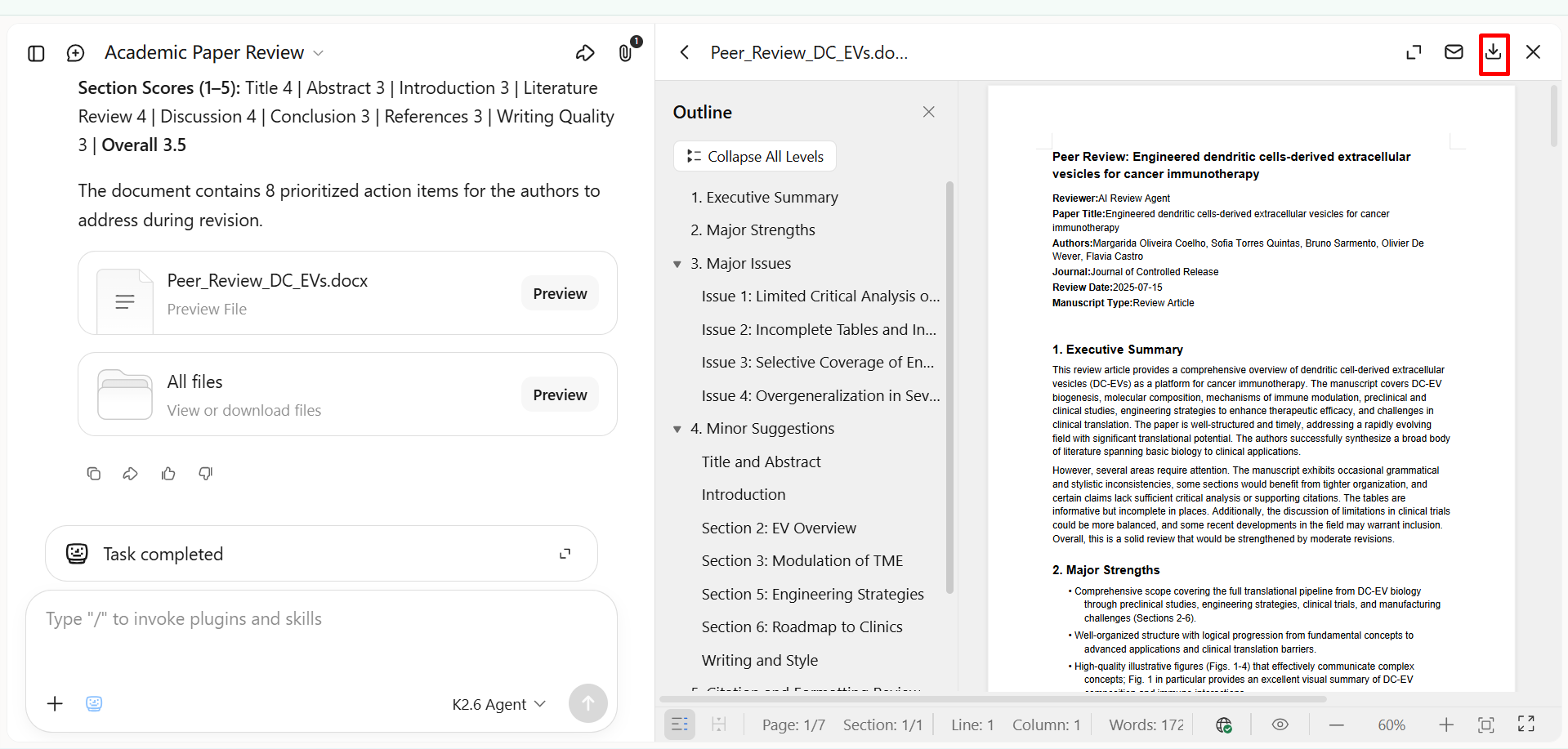1568x749 pixels.
Task: Select Introduction outline entry
Action: pos(744,494)
